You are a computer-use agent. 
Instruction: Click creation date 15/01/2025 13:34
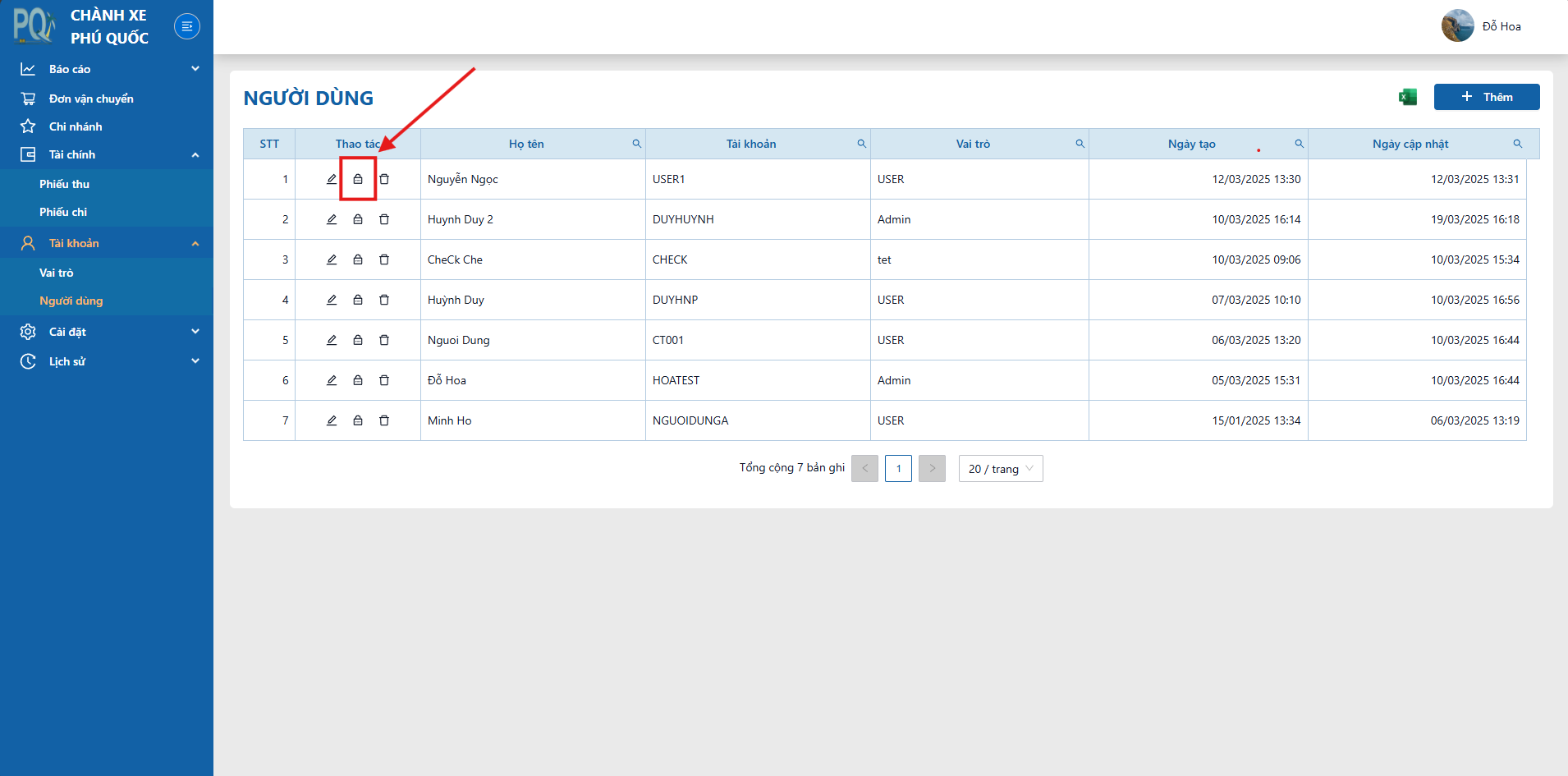click(x=1256, y=420)
